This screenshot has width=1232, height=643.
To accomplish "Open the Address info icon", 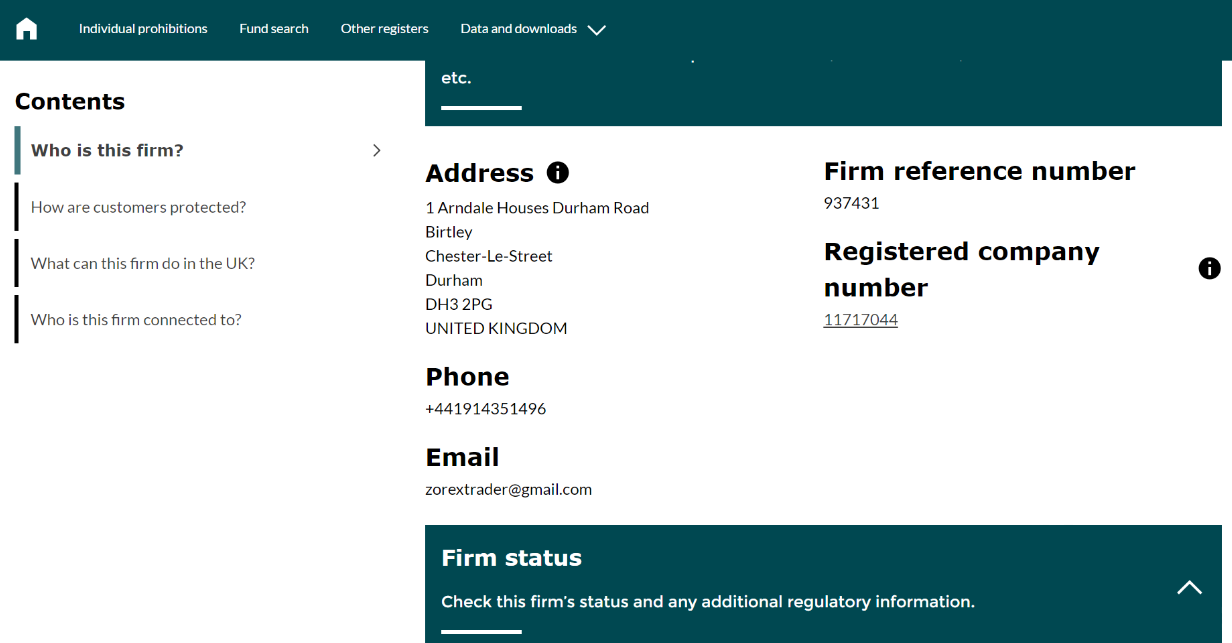I will tap(558, 173).
